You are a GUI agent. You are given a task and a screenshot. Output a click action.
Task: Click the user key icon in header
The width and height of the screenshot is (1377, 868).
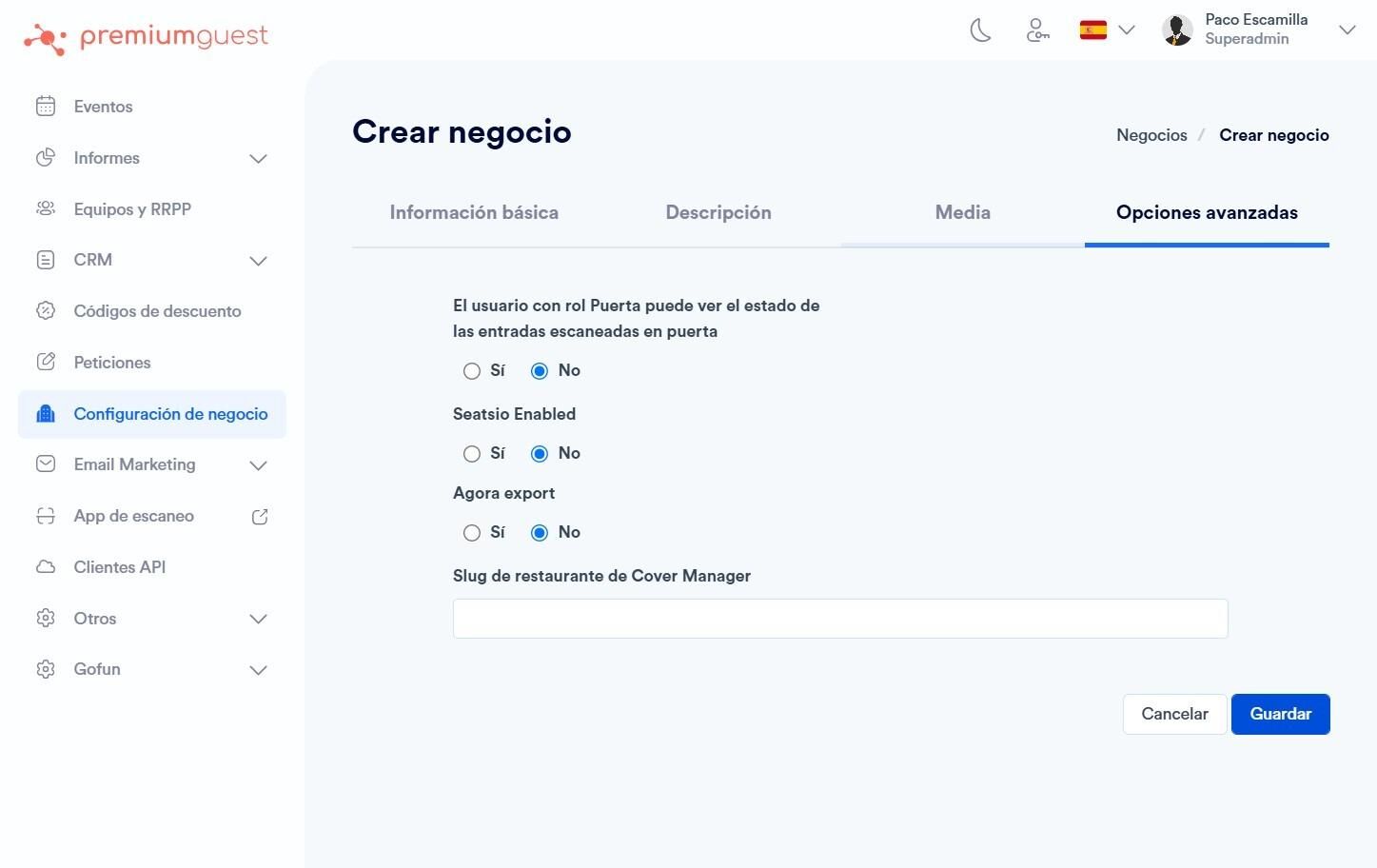pos(1037,30)
